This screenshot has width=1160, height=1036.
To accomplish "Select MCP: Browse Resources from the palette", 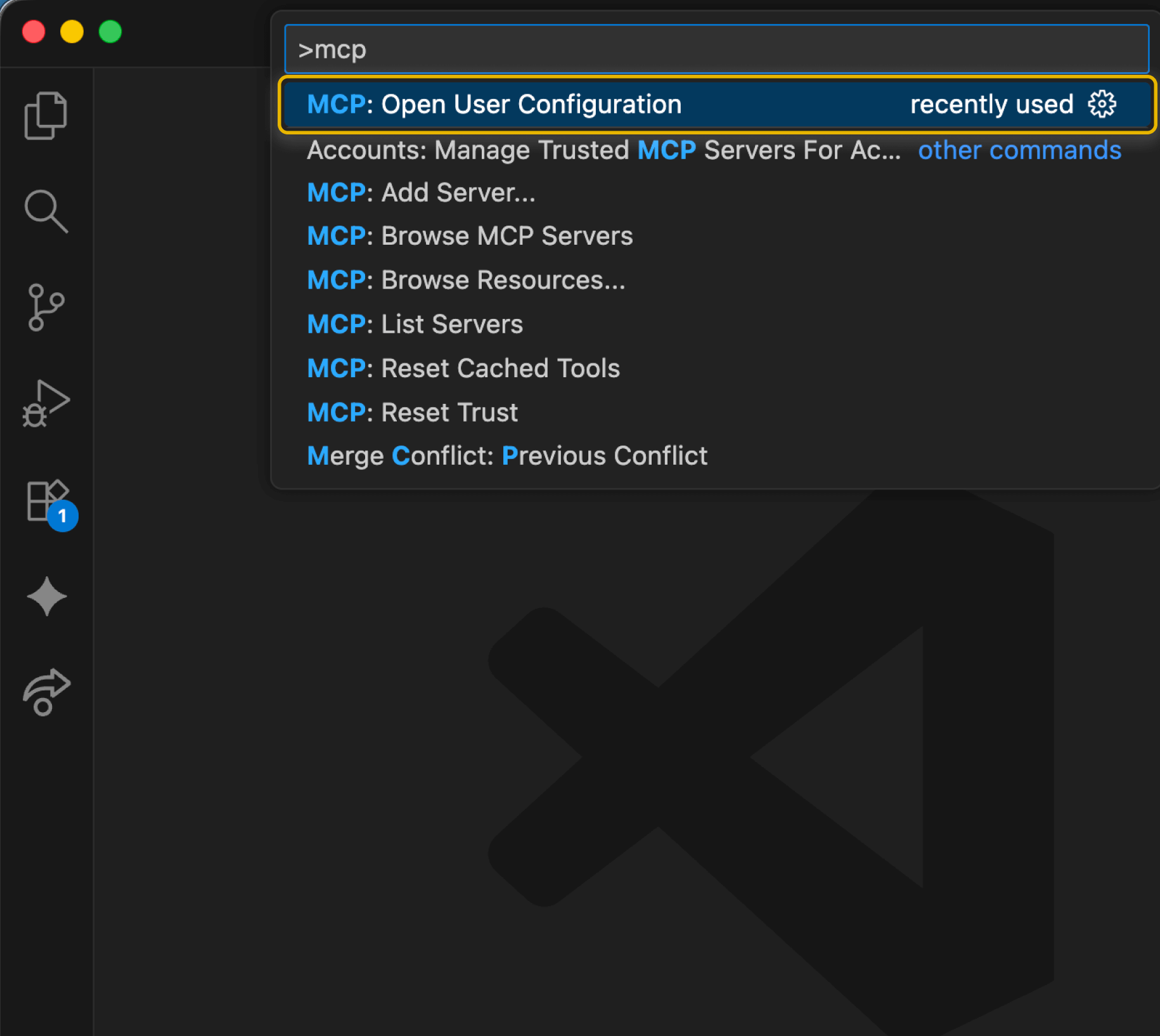I will tap(466, 280).
